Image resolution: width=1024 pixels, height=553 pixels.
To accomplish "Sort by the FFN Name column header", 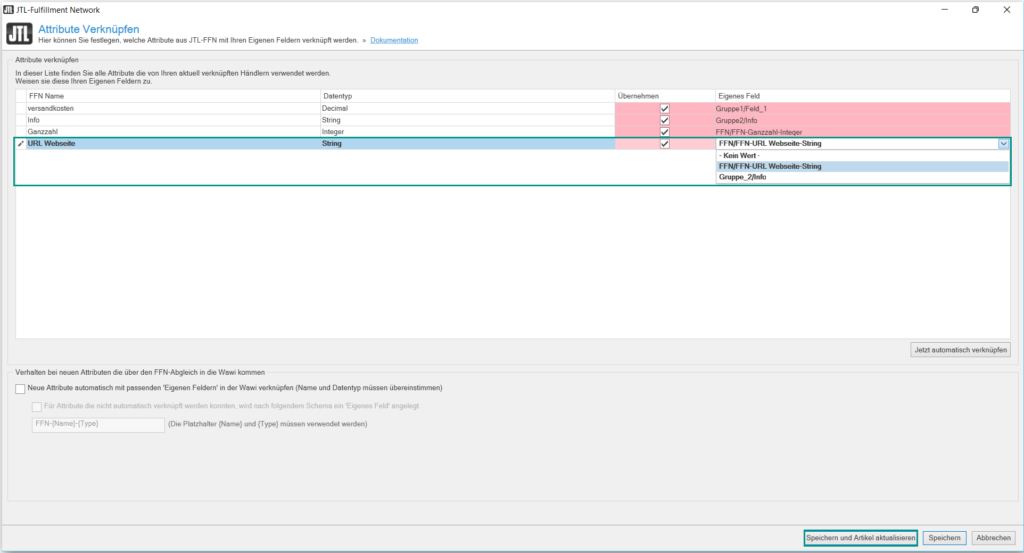I will point(46,96).
